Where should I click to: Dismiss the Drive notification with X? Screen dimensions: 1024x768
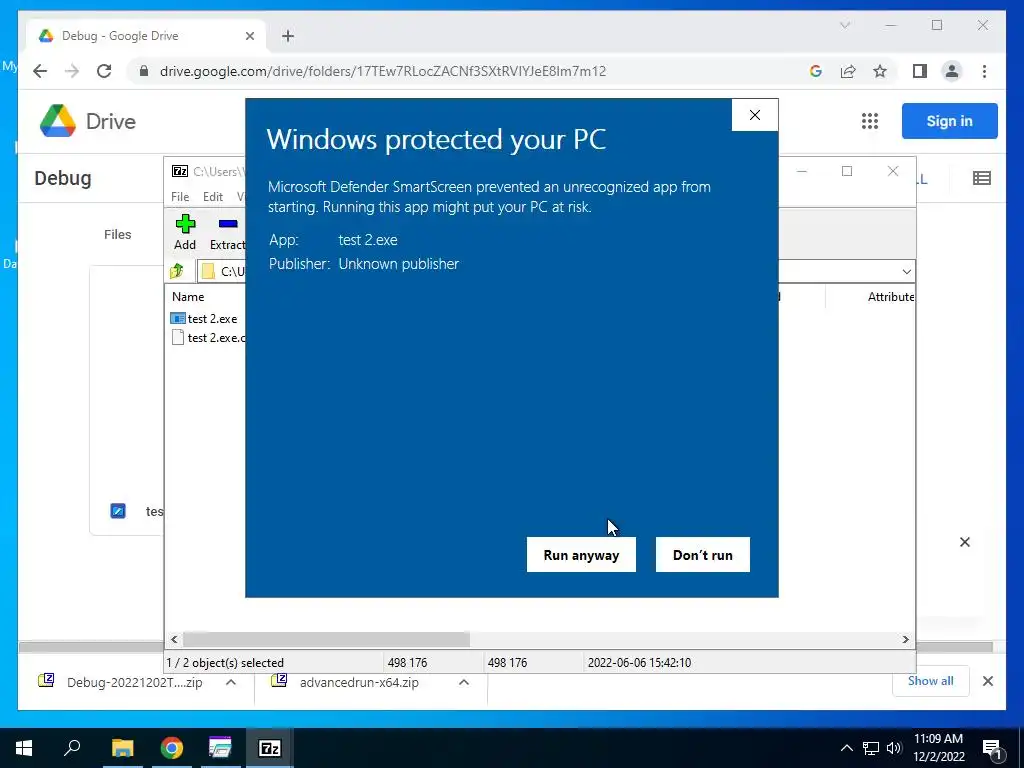[x=965, y=542]
